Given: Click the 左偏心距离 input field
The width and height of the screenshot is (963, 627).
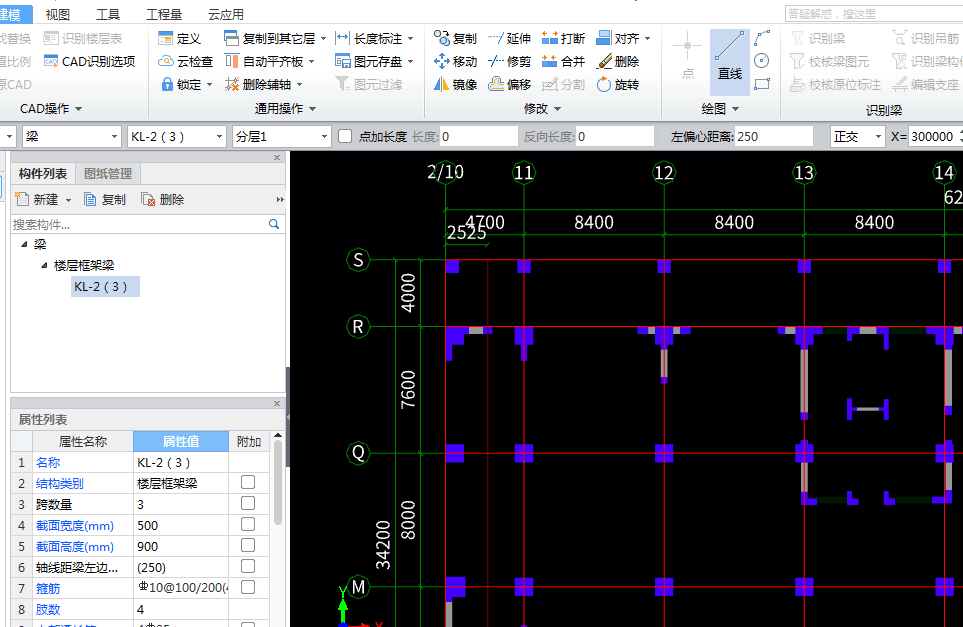Looking at the screenshot, I should pyautogui.click(x=774, y=136).
